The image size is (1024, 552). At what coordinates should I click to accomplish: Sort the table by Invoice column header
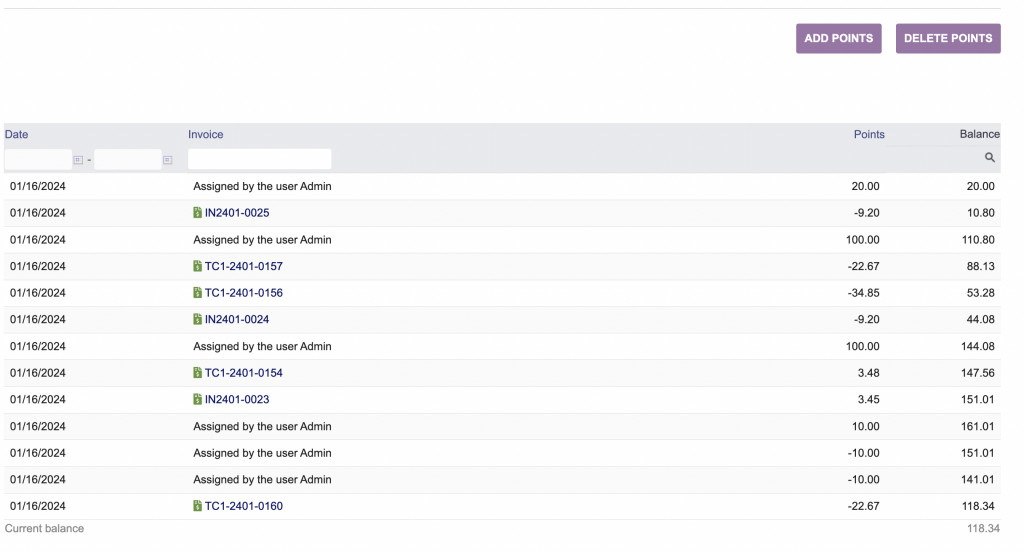[206, 134]
